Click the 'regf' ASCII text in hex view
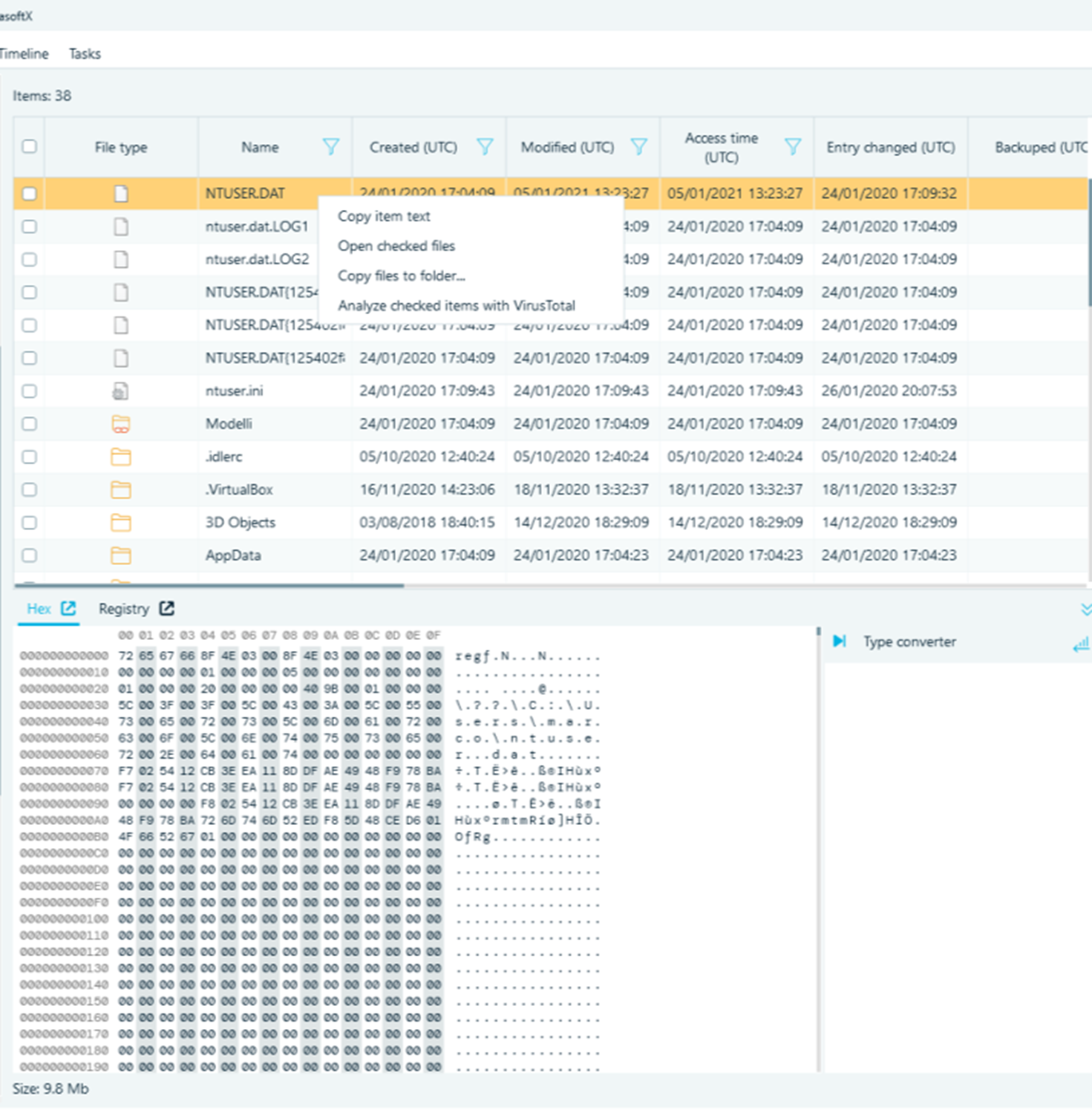 point(471,656)
